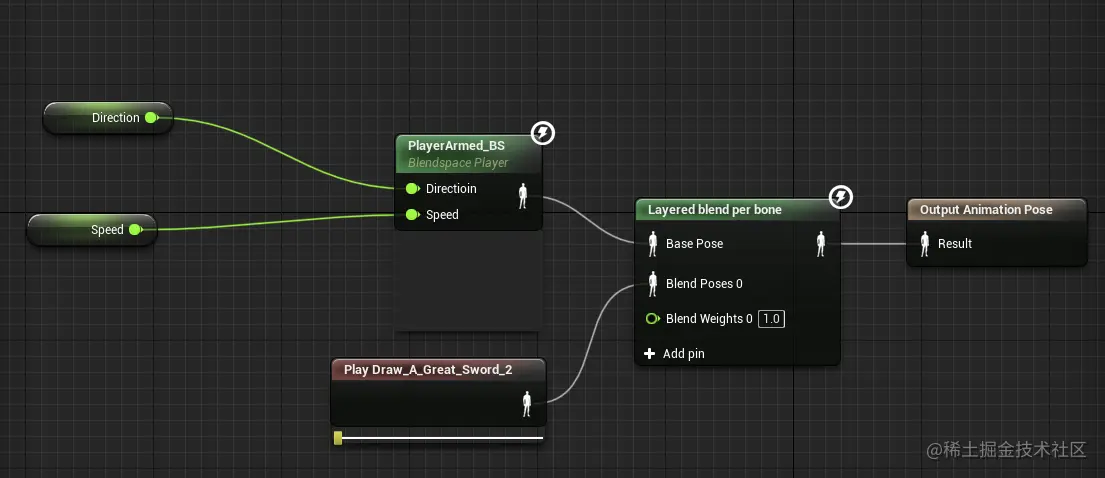This screenshot has height=478, width=1105.
Task: Click the Add pin button
Action: coord(674,354)
